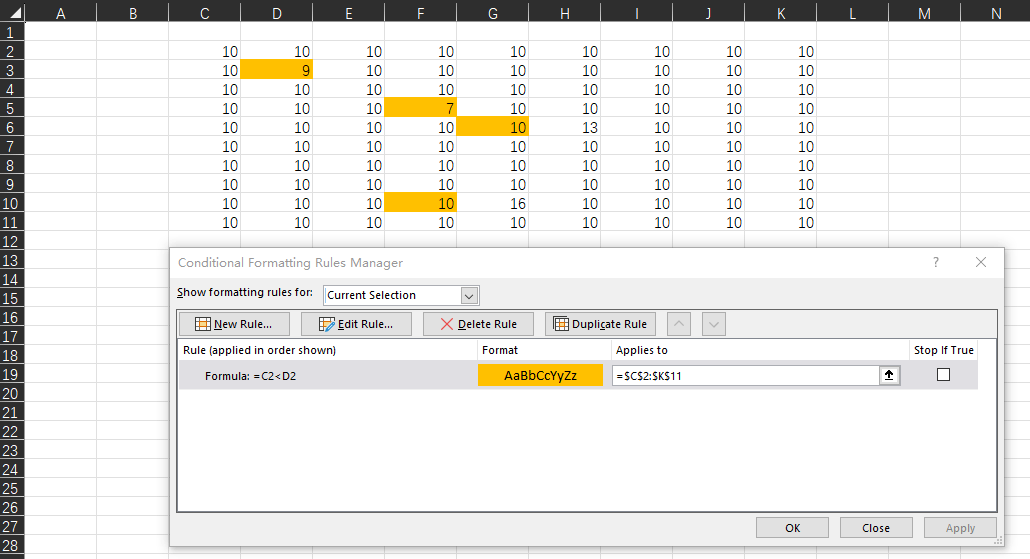1030x559 pixels.
Task: Duplicate the selected rule
Action: coord(600,324)
